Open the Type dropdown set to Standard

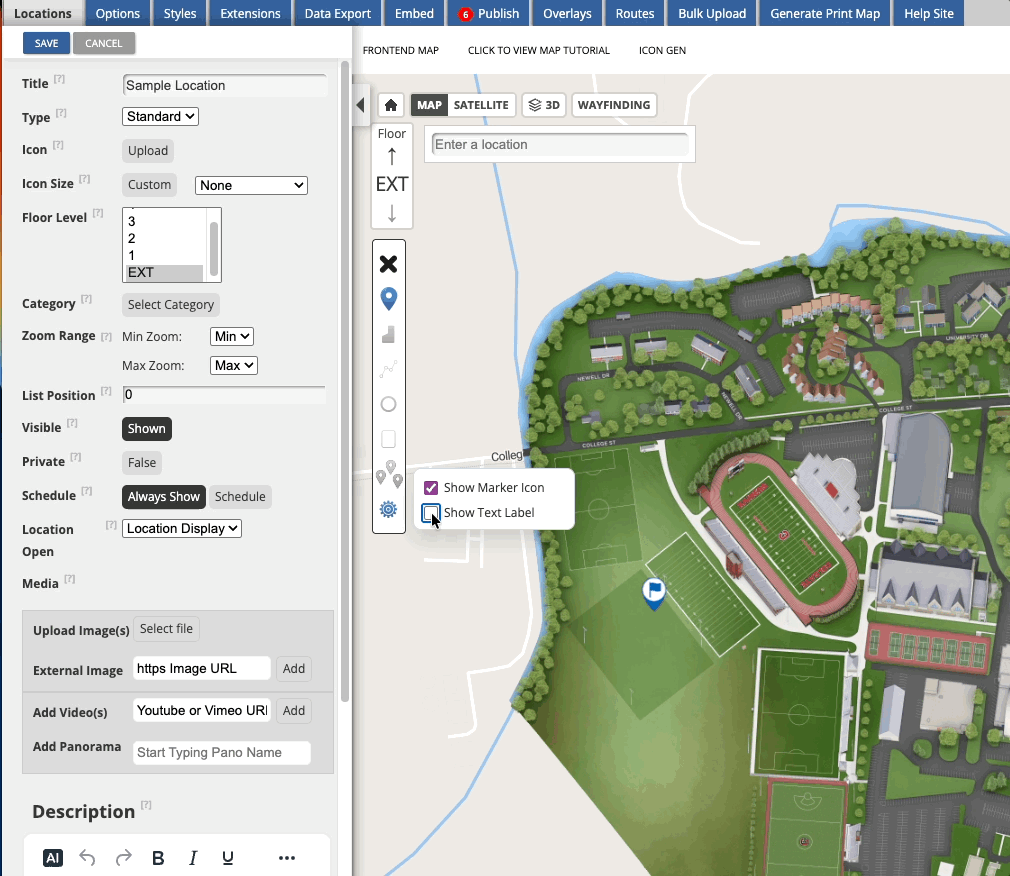pyautogui.click(x=161, y=117)
